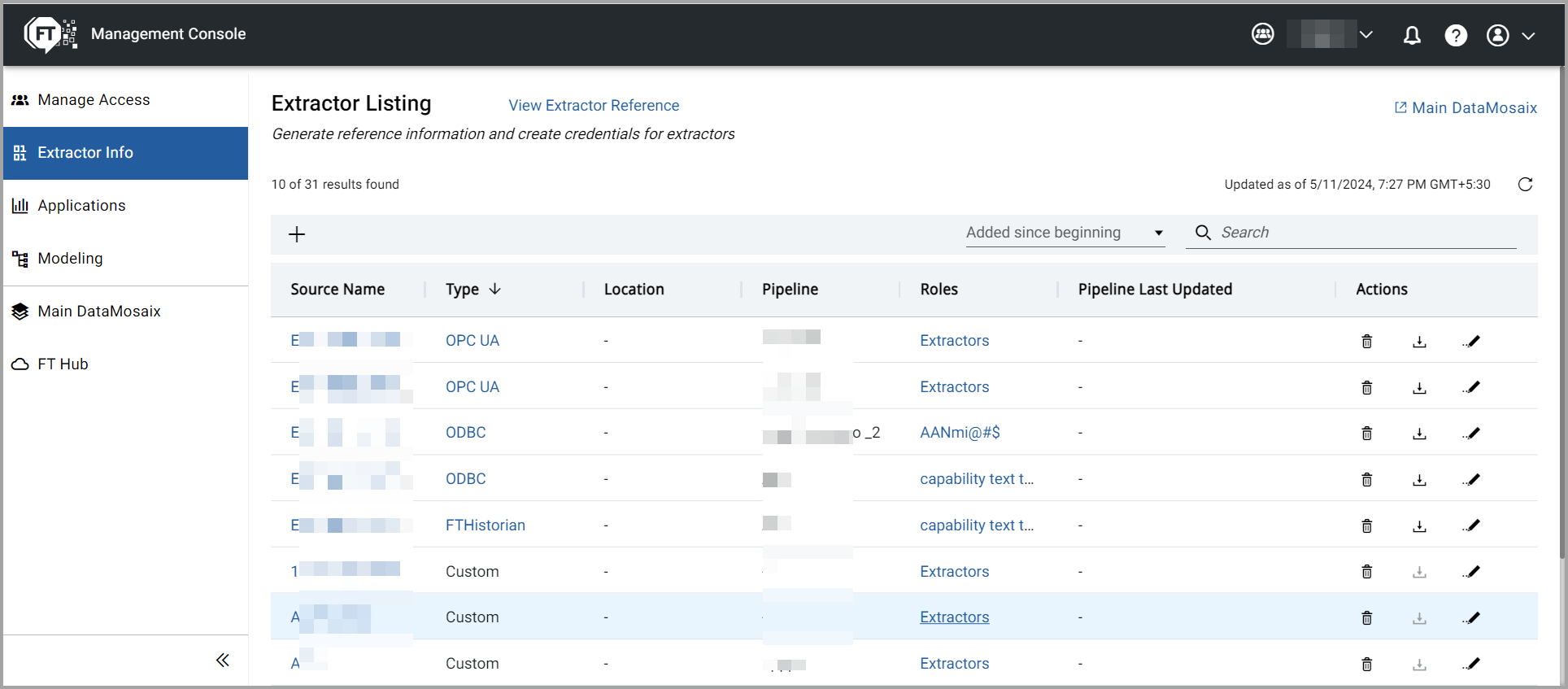Download credentials for the FTHistorian extractor

(x=1419, y=525)
